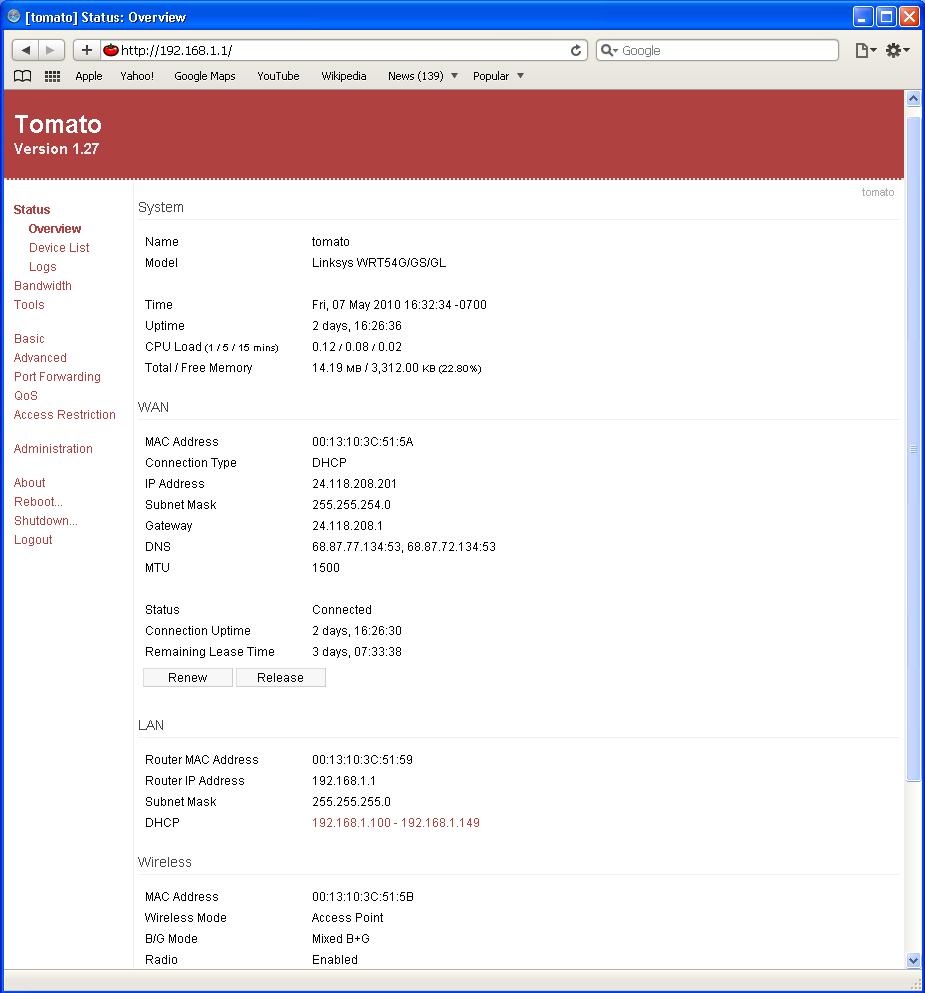Show all bookmarks via book icon
This screenshot has height=993, width=925.
point(23,76)
